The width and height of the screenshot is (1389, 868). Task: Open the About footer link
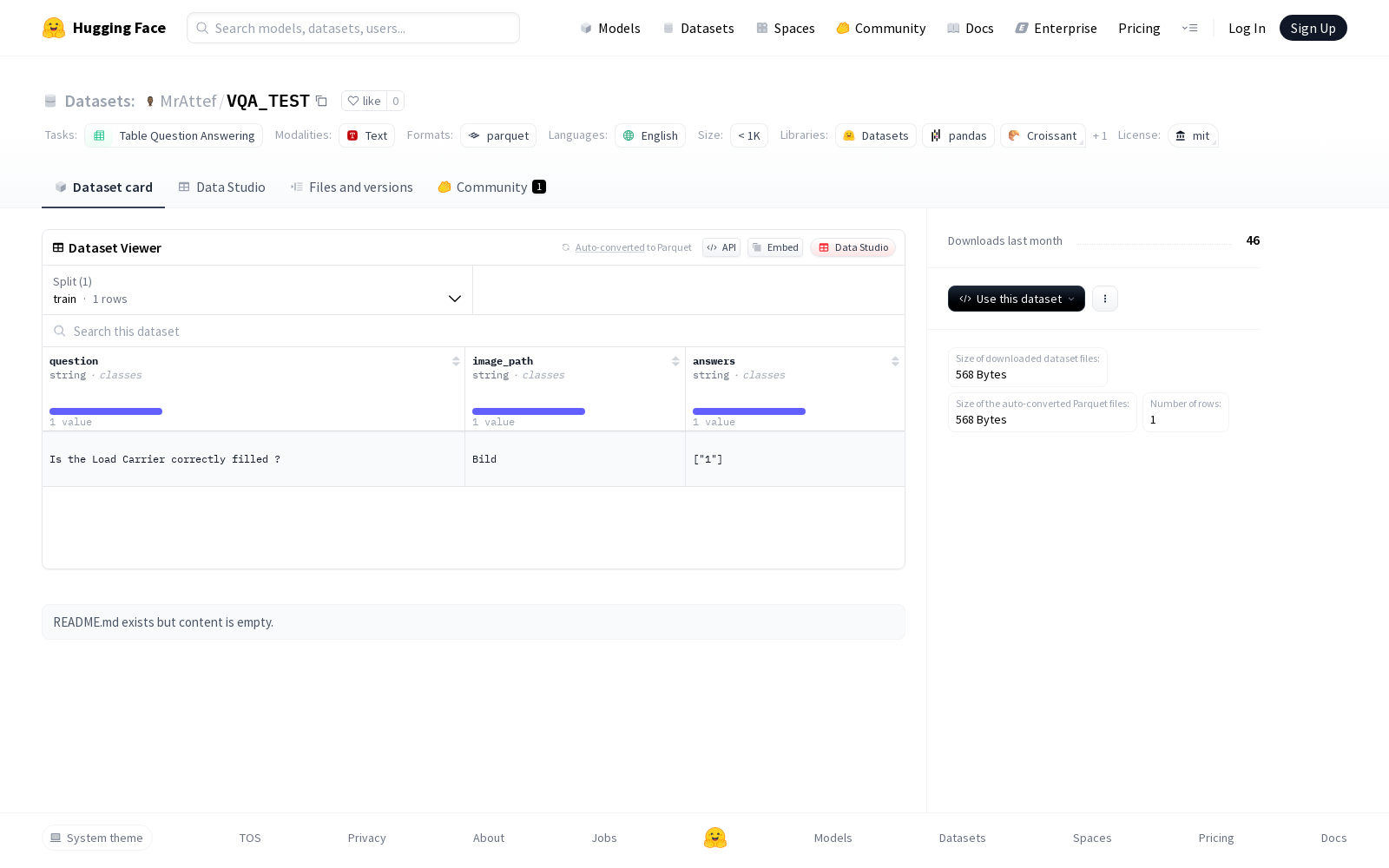[x=489, y=838]
